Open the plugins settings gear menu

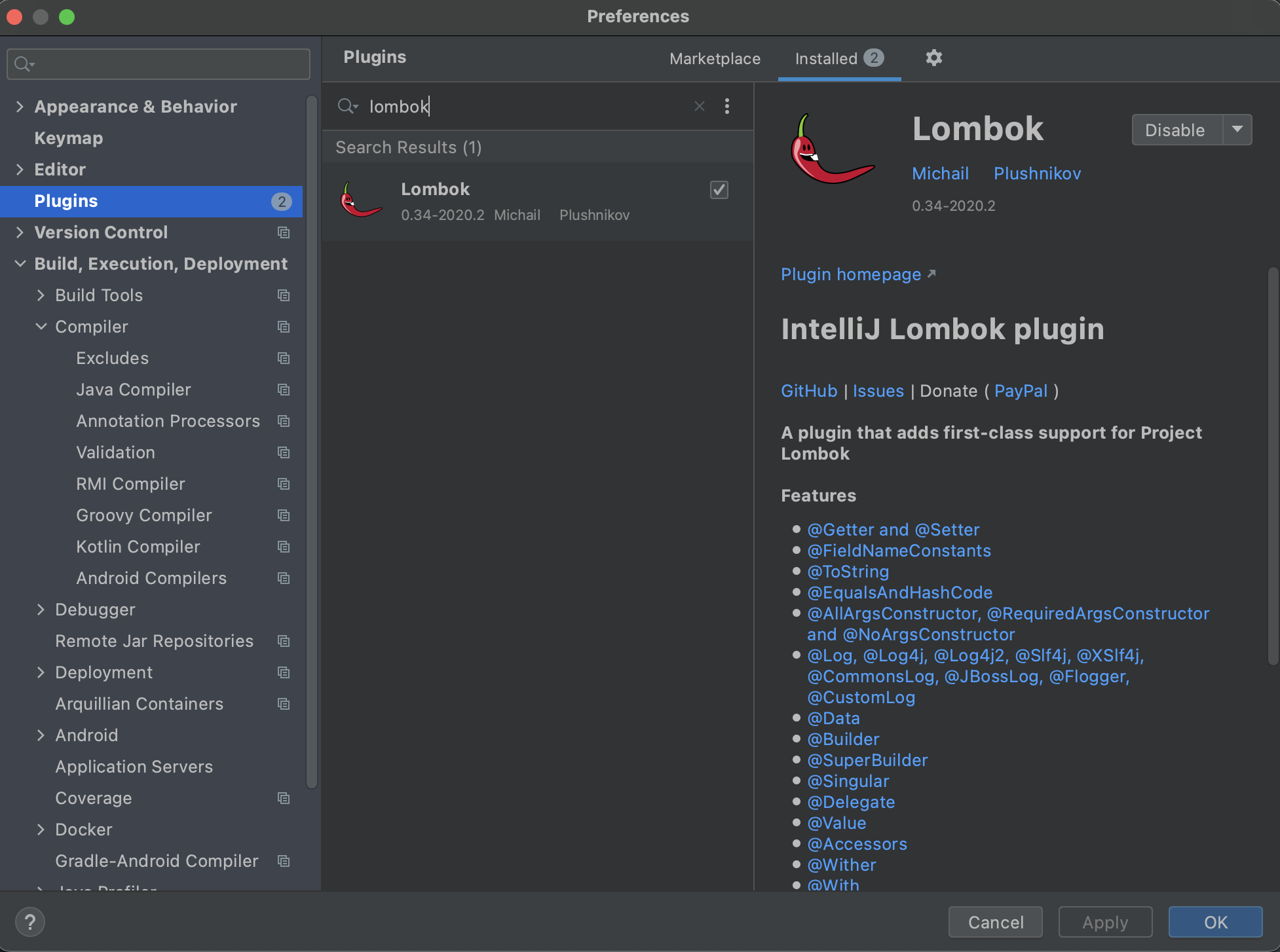tap(933, 58)
